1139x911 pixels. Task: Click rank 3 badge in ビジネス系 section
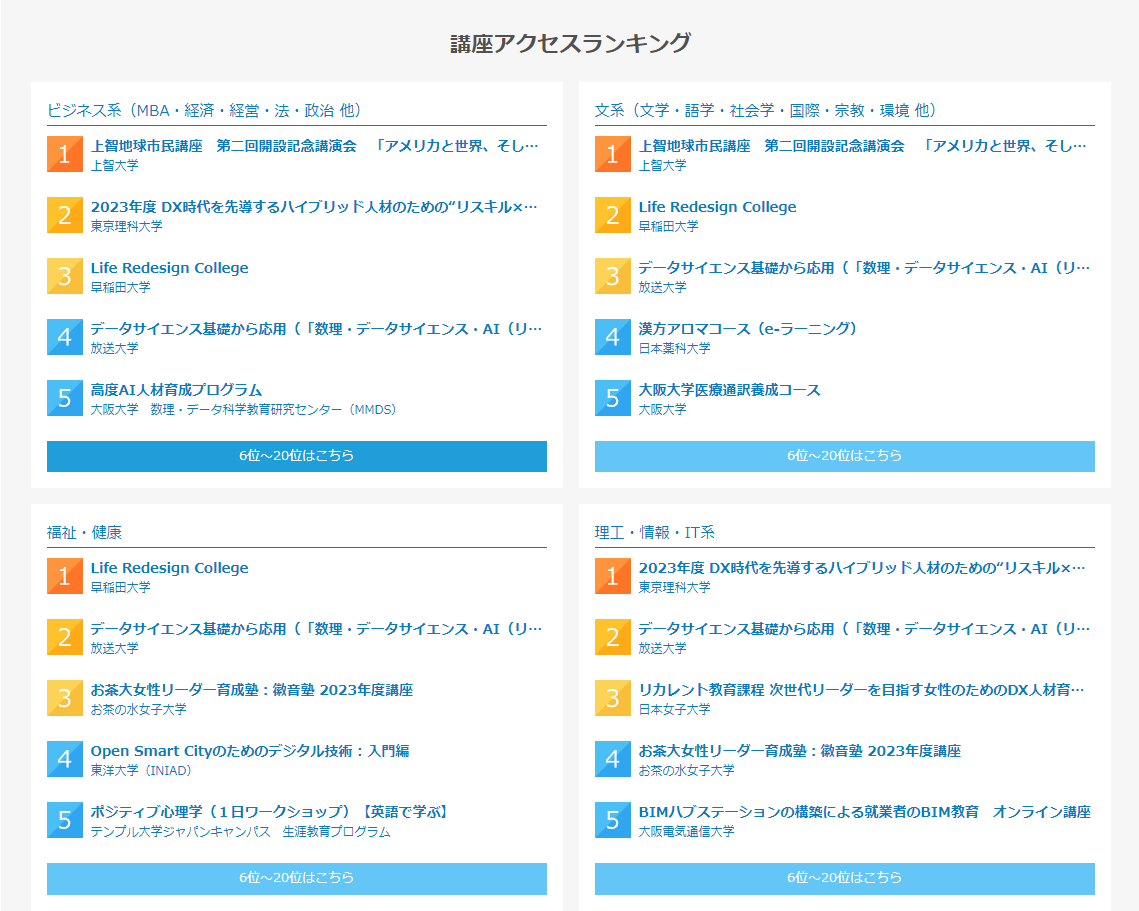pos(65,276)
